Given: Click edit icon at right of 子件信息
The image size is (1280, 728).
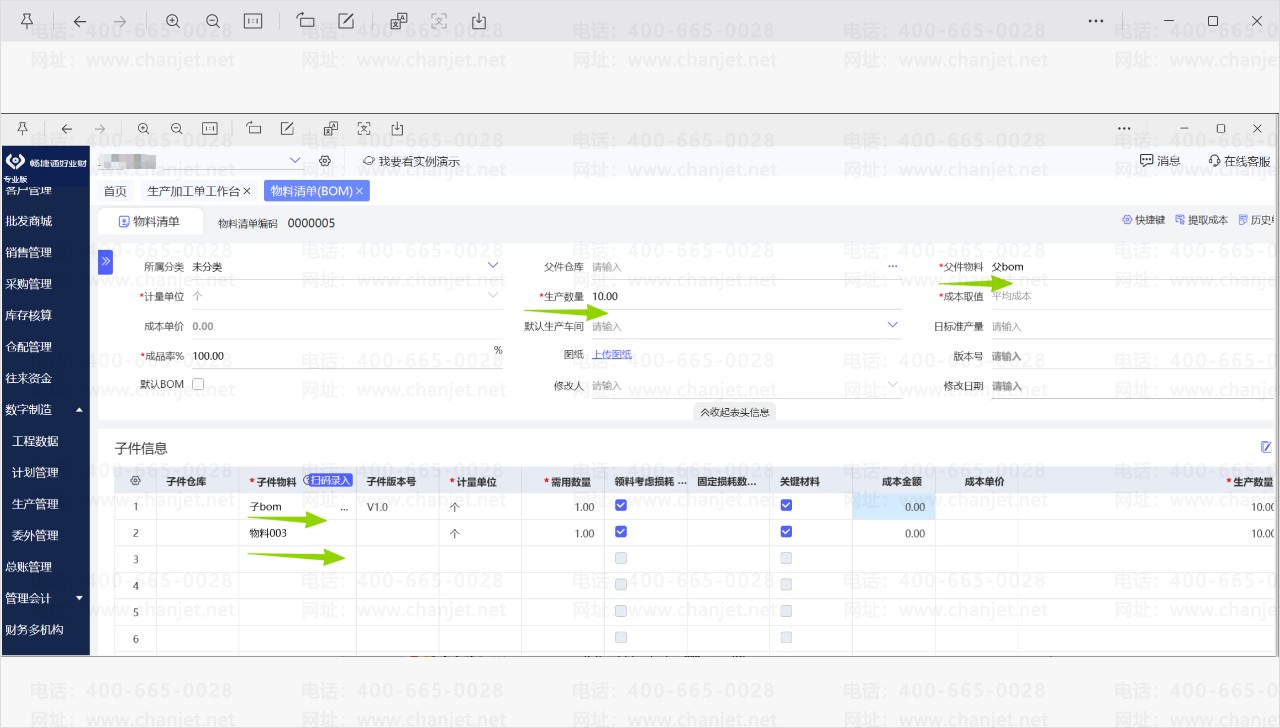Looking at the screenshot, I should click(1267, 447).
